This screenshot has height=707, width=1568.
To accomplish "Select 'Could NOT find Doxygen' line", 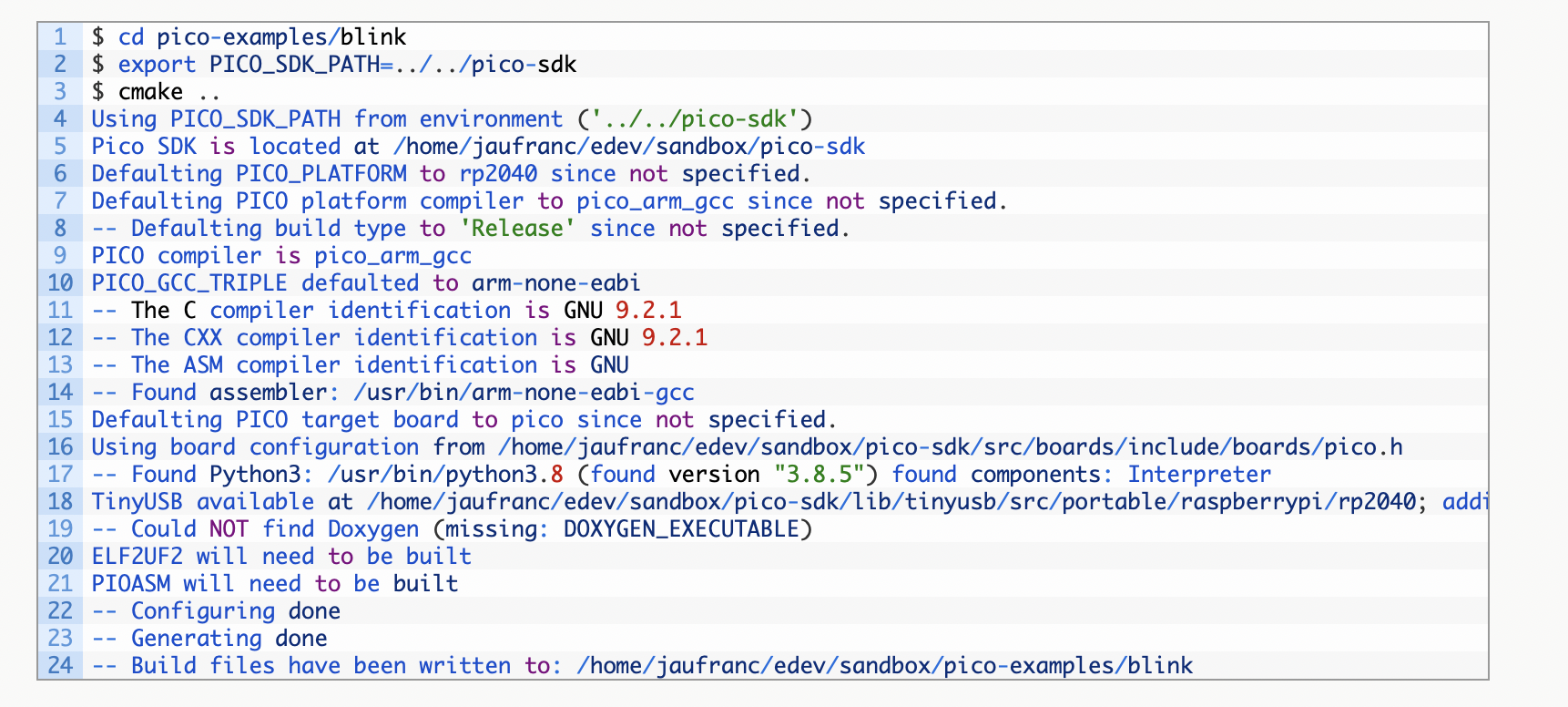I will (452, 529).
